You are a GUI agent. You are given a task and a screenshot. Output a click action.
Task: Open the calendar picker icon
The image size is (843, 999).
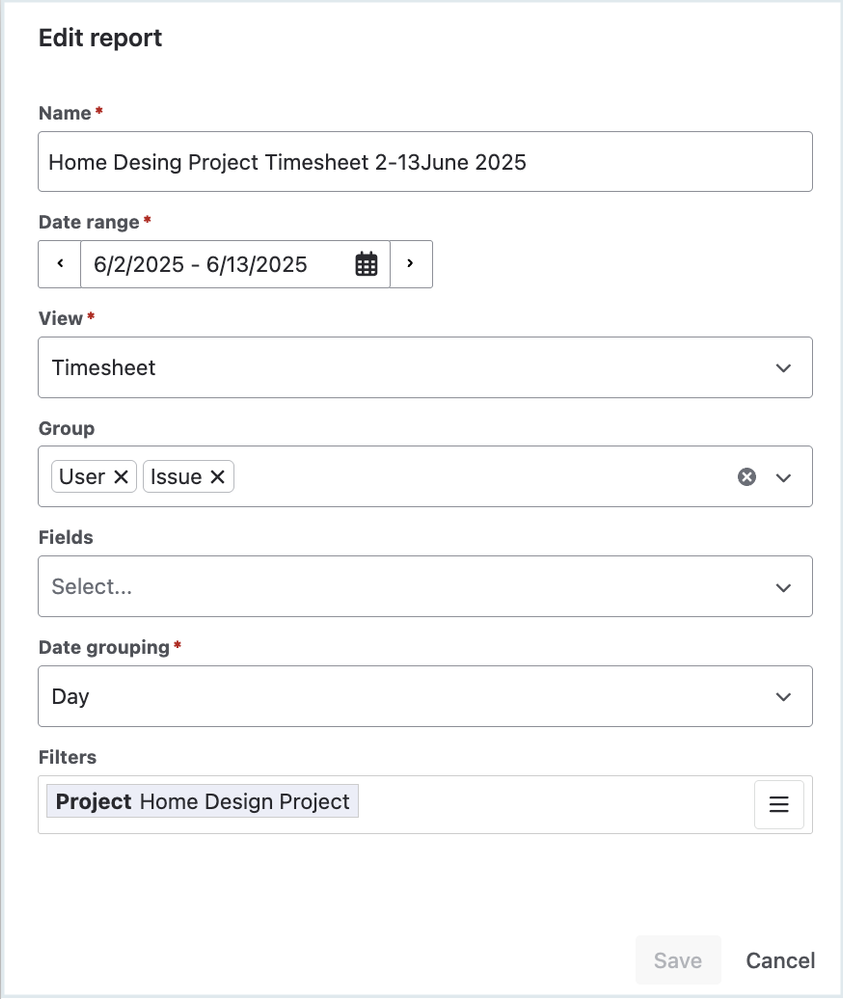tap(366, 264)
